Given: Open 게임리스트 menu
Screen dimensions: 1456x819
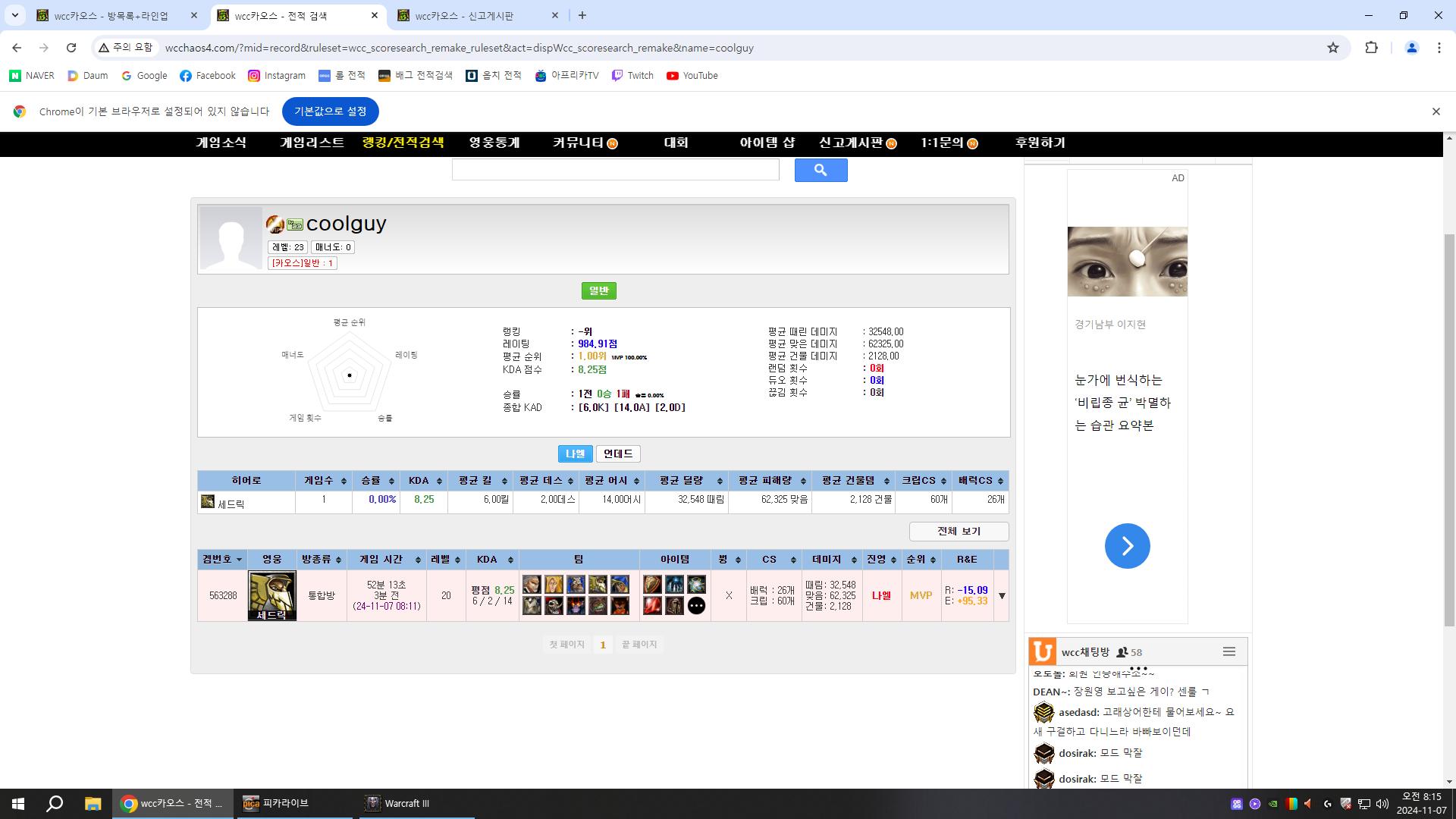Looking at the screenshot, I should click(312, 143).
